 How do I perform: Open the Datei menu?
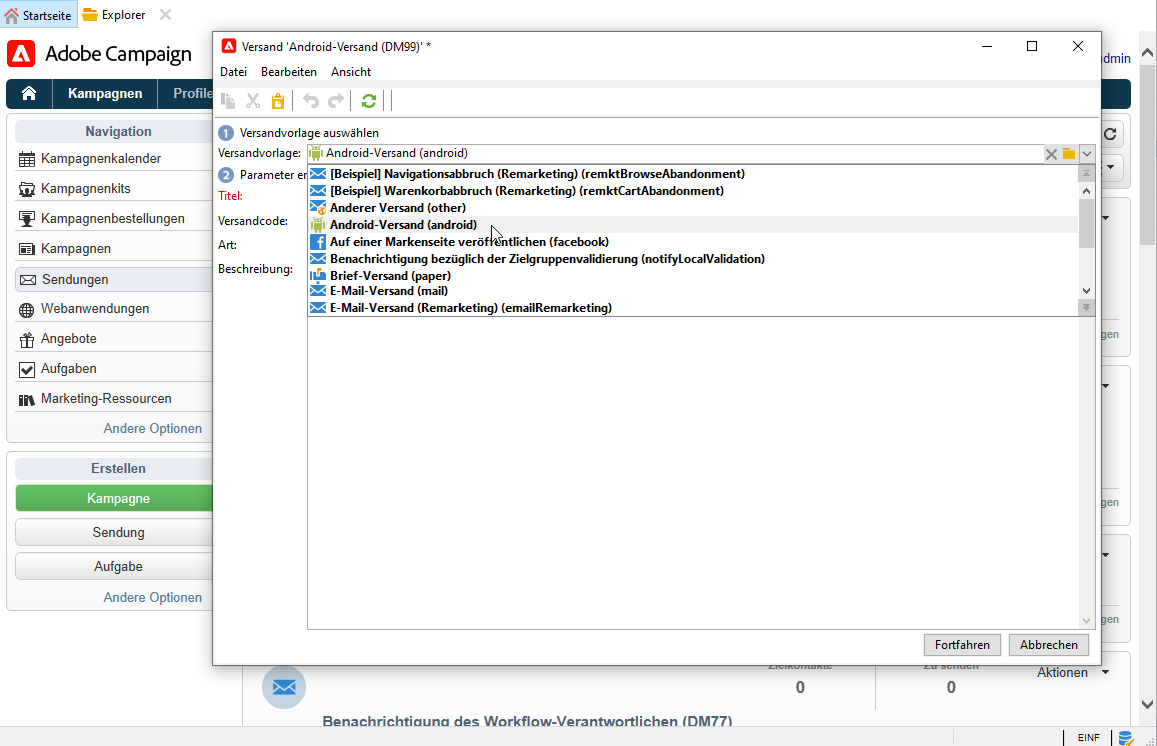click(233, 72)
